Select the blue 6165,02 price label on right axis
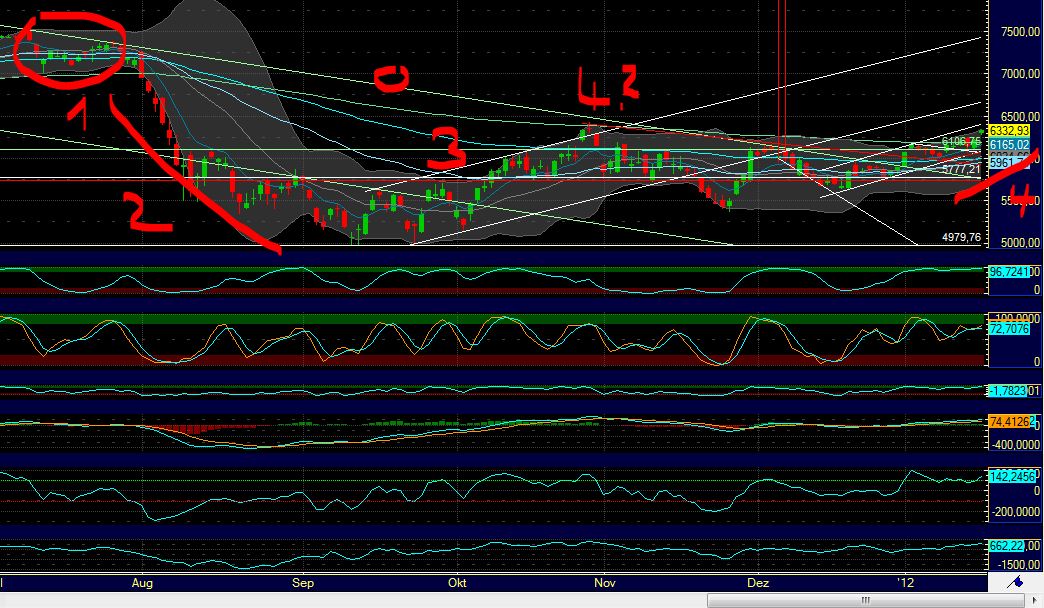Screen dimensions: 1044x608 coord(1009,144)
